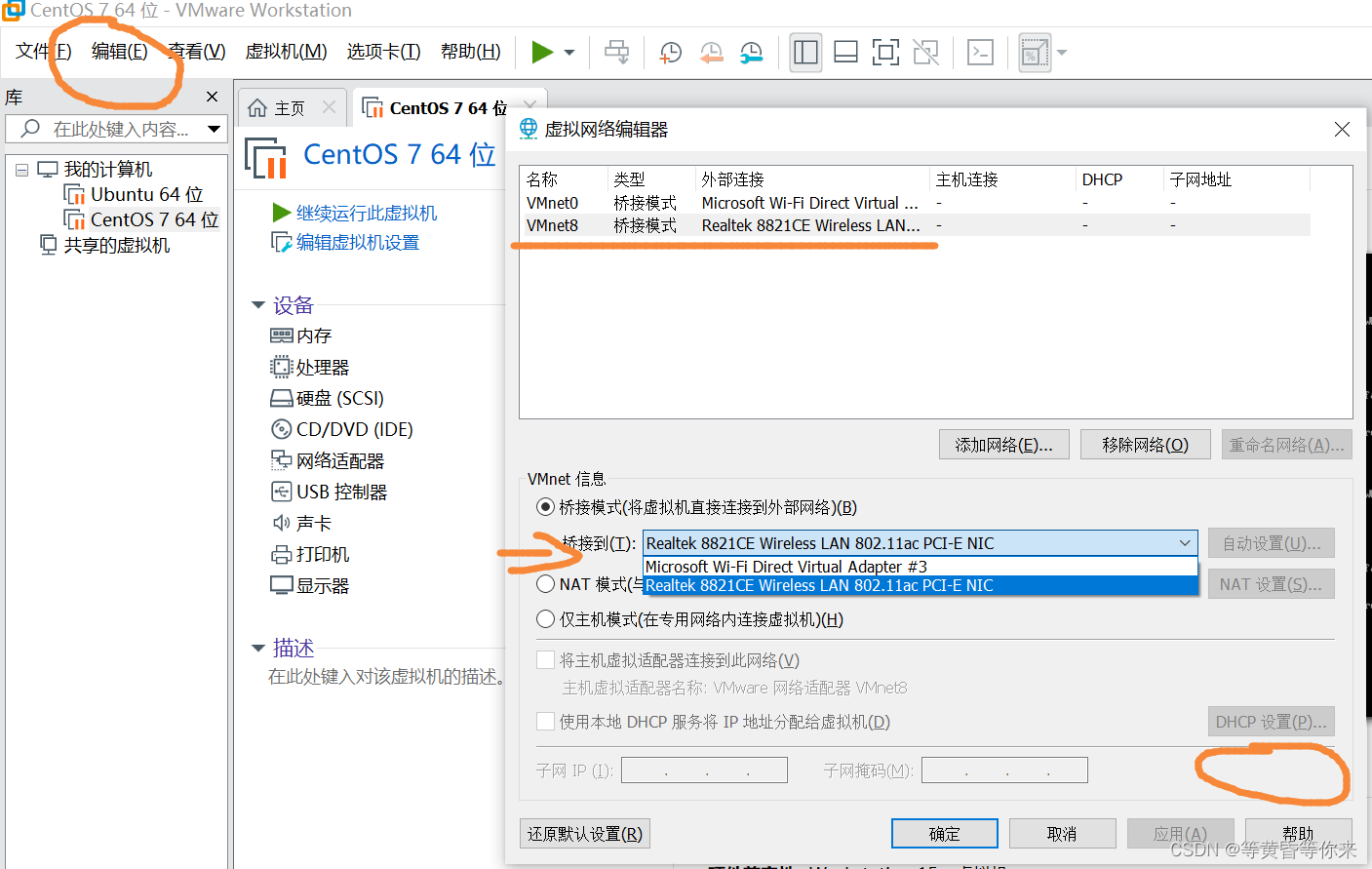The height and width of the screenshot is (869, 1372).
Task: Open the library search filter dropdown arrow
Action: click(215, 129)
